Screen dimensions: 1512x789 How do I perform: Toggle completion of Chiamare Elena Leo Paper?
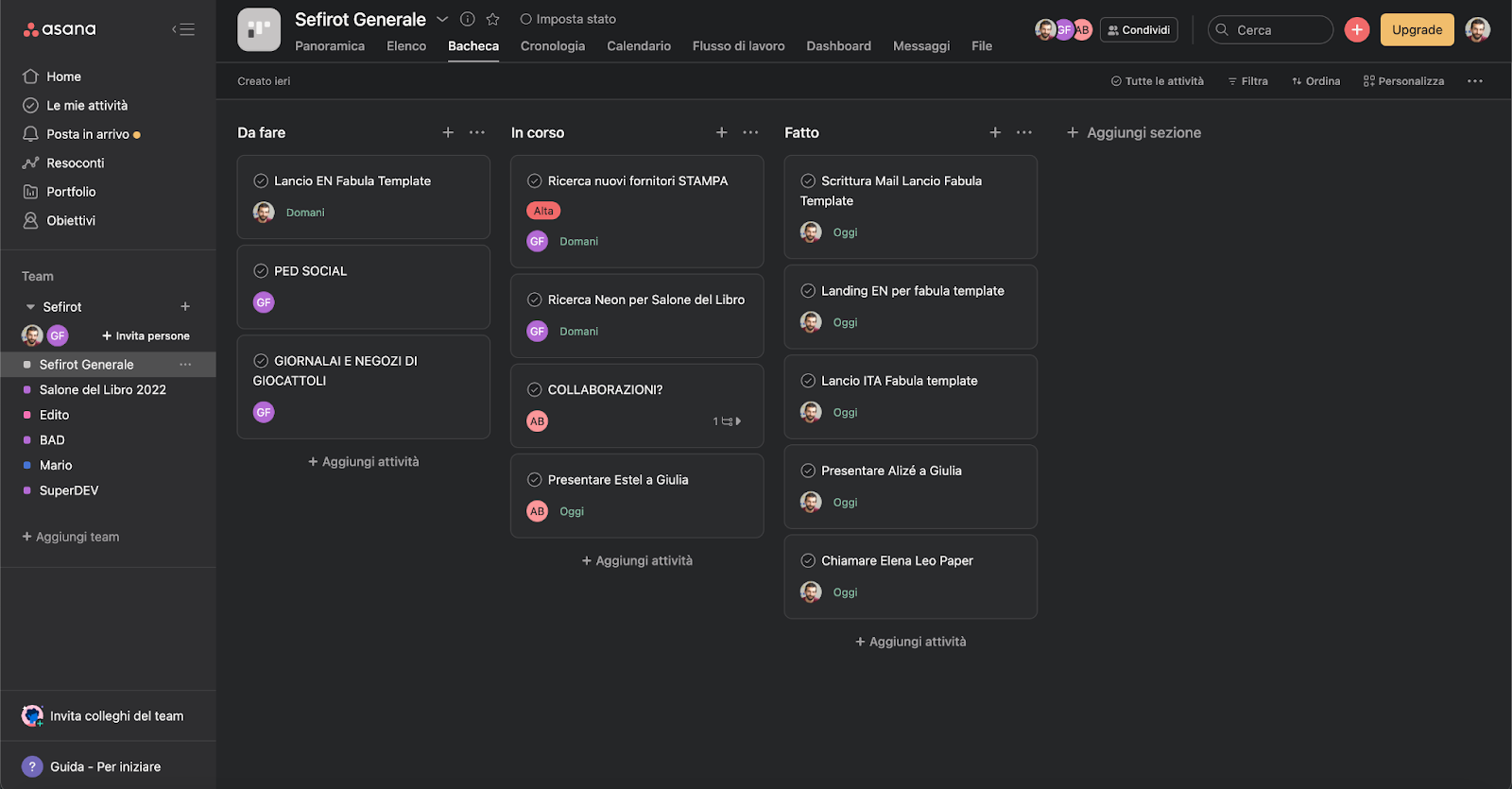[x=808, y=560]
